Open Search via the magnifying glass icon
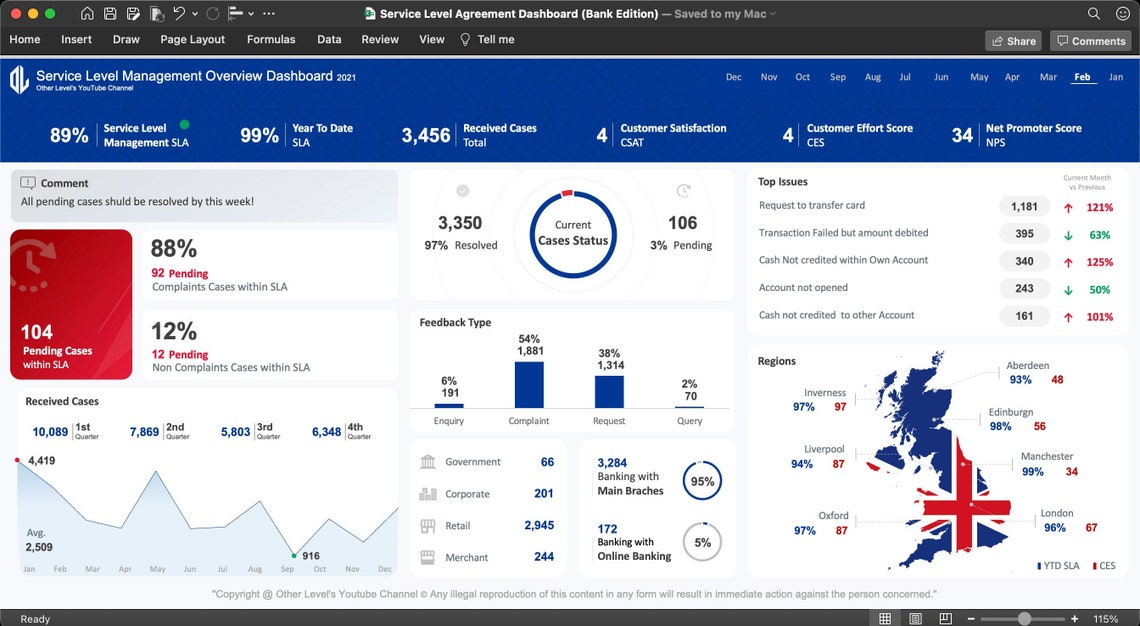Viewport: 1140px width, 626px height. (1096, 15)
